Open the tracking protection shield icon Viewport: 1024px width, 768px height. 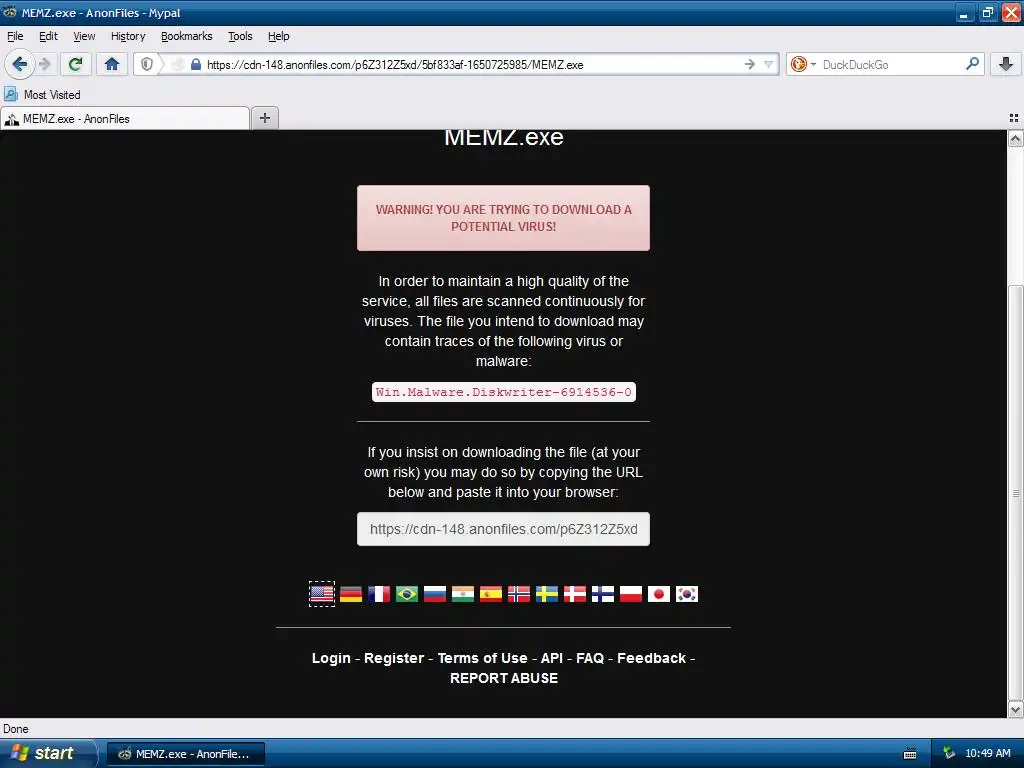[147, 64]
